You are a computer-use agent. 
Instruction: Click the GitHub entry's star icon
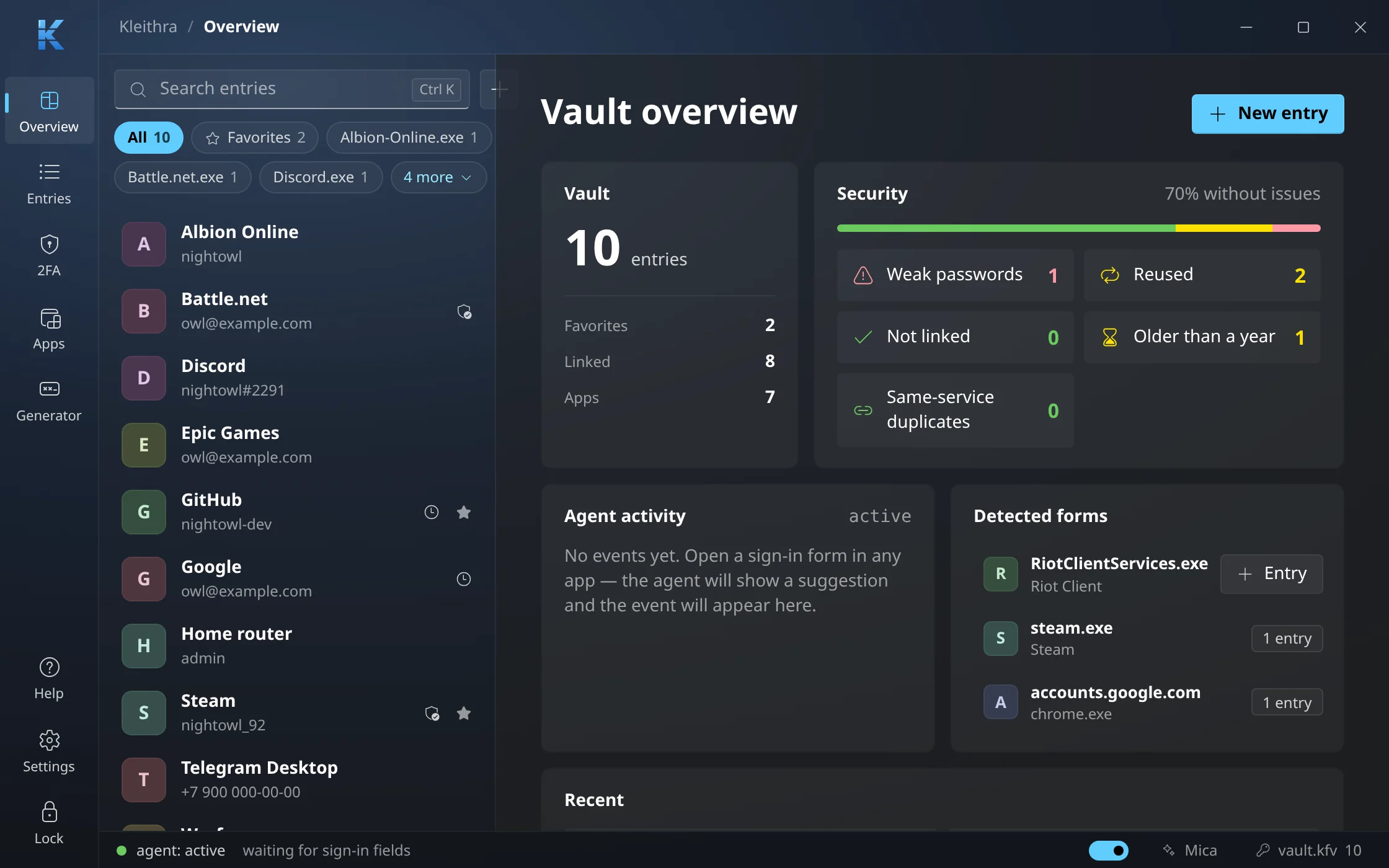coord(464,512)
